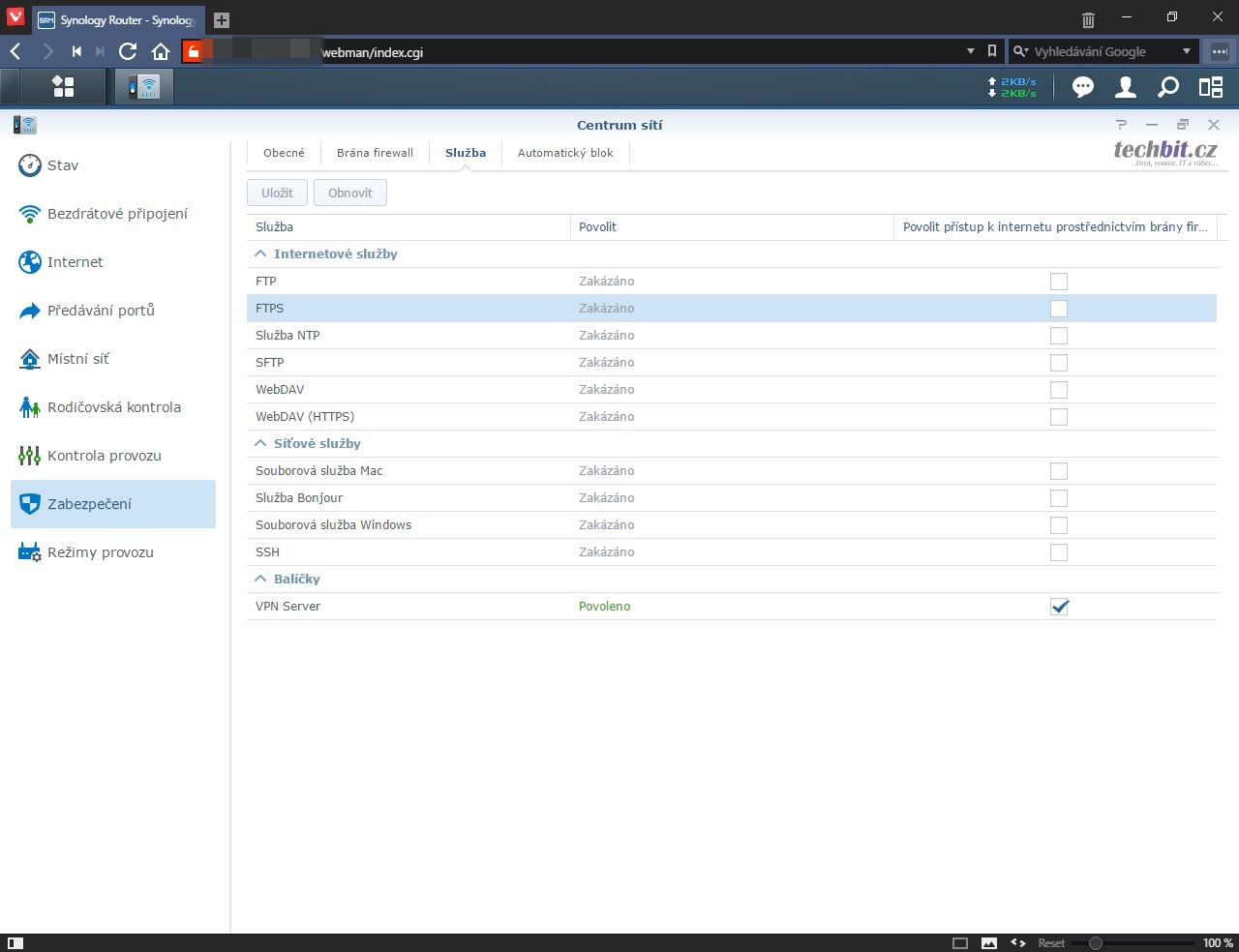The width and height of the screenshot is (1239, 952).
Task: Open the Automatický blok tab
Action: 565,153
